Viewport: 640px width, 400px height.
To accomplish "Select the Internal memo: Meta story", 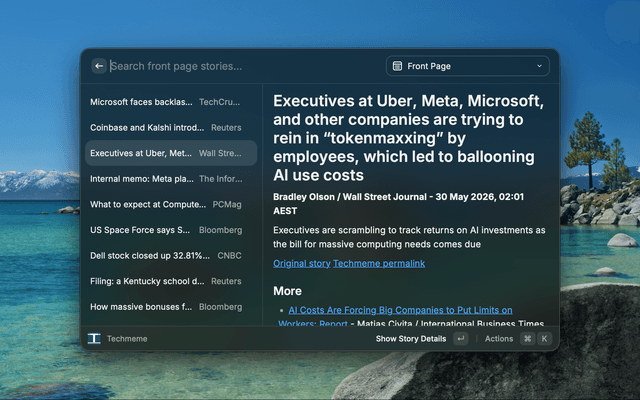I will (x=171, y=179).
